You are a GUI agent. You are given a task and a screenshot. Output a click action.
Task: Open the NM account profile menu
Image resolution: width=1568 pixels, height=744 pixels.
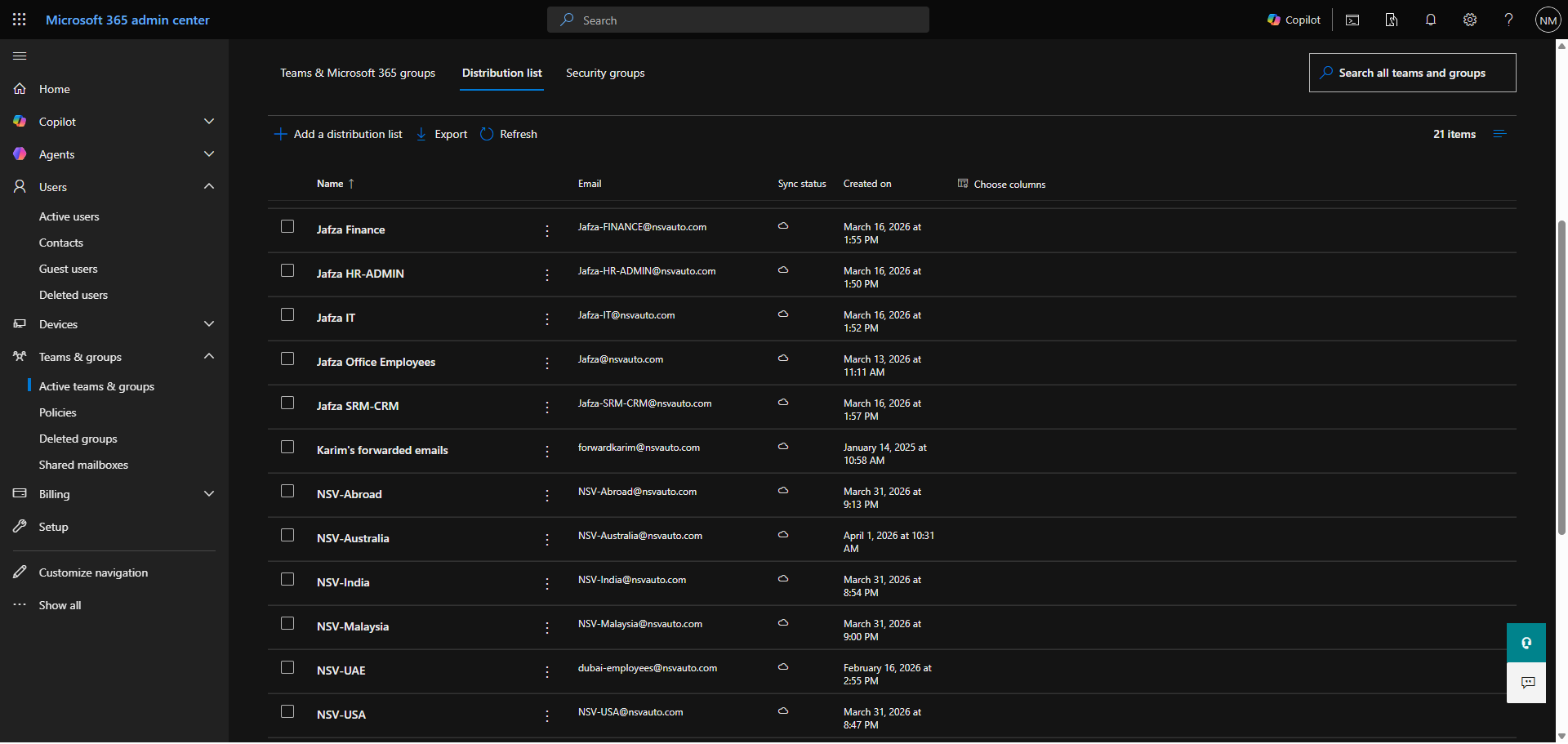1548,20
